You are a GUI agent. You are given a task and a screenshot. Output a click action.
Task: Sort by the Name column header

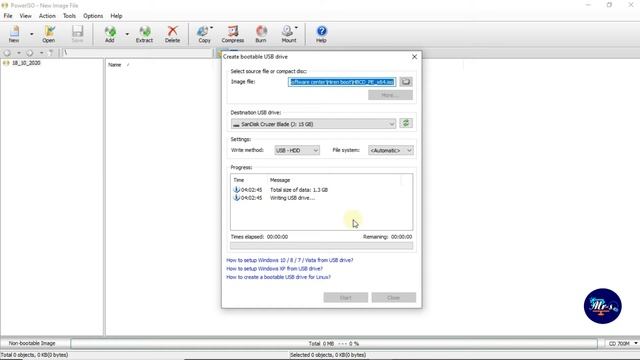115,65
